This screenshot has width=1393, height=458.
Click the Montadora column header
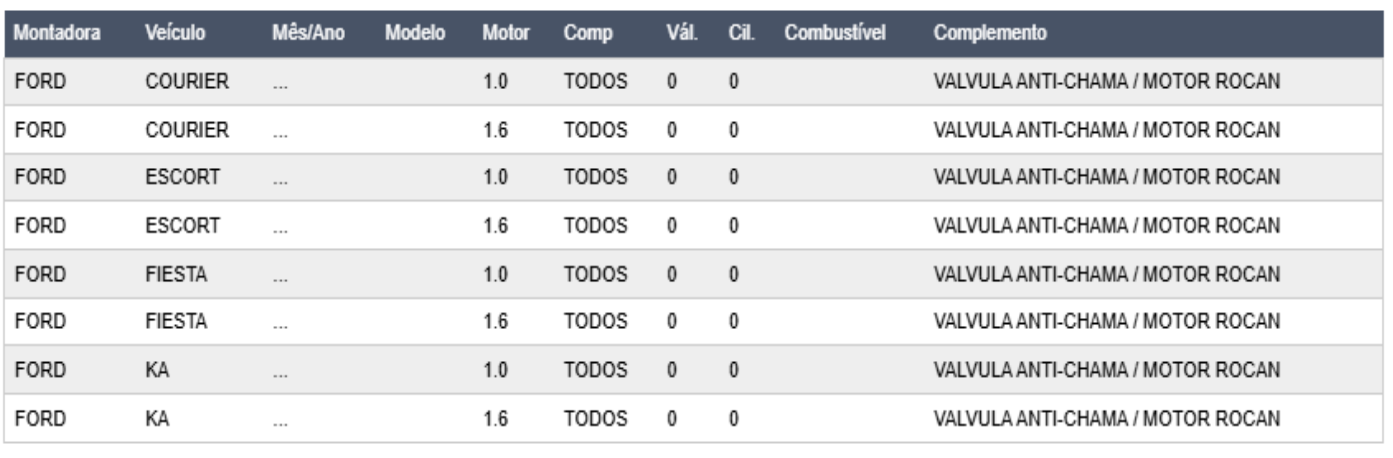tap(57, 33)
